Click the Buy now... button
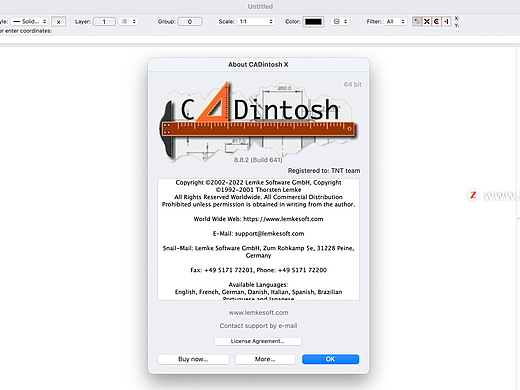520x390 pixels. coord(193,359)
